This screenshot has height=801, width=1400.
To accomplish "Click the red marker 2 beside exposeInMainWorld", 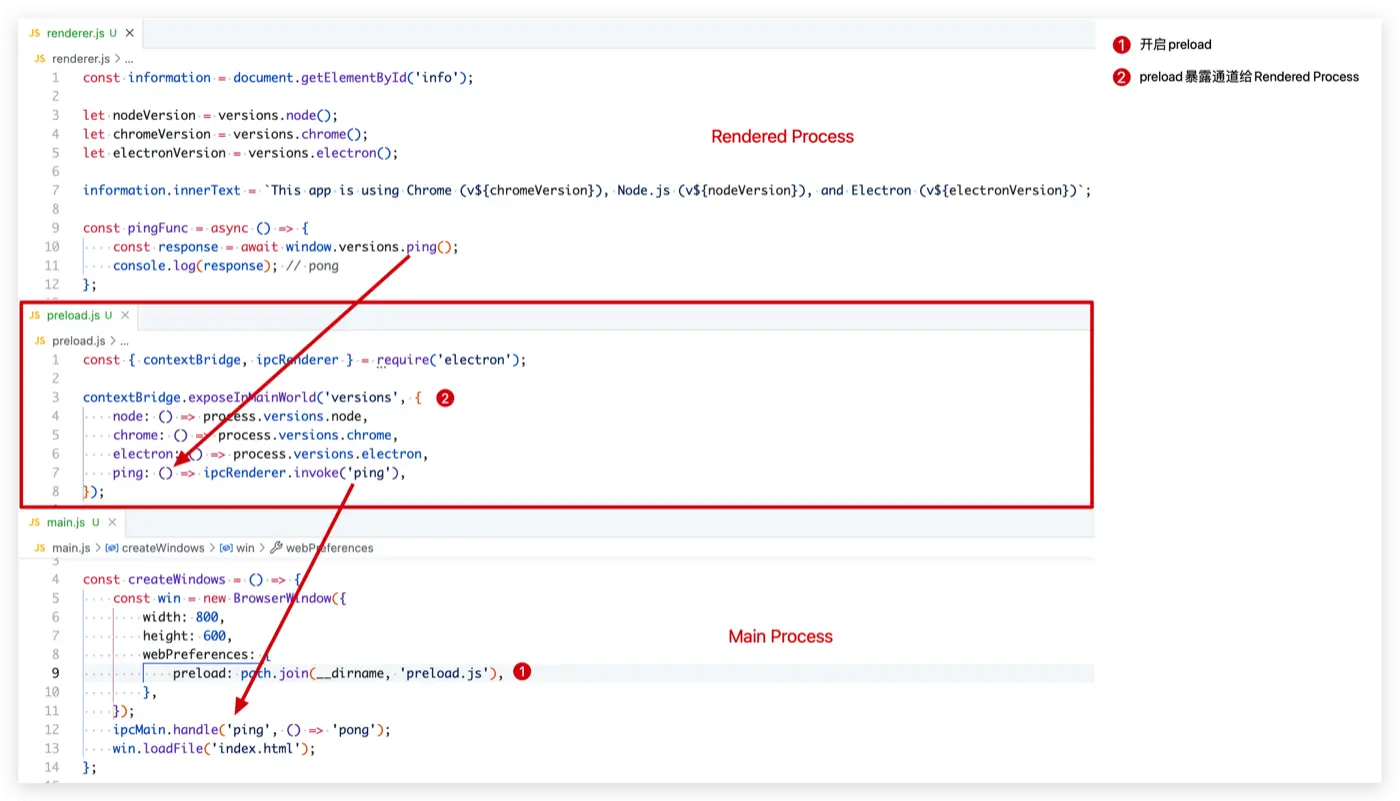I will [x=445, y=398].
